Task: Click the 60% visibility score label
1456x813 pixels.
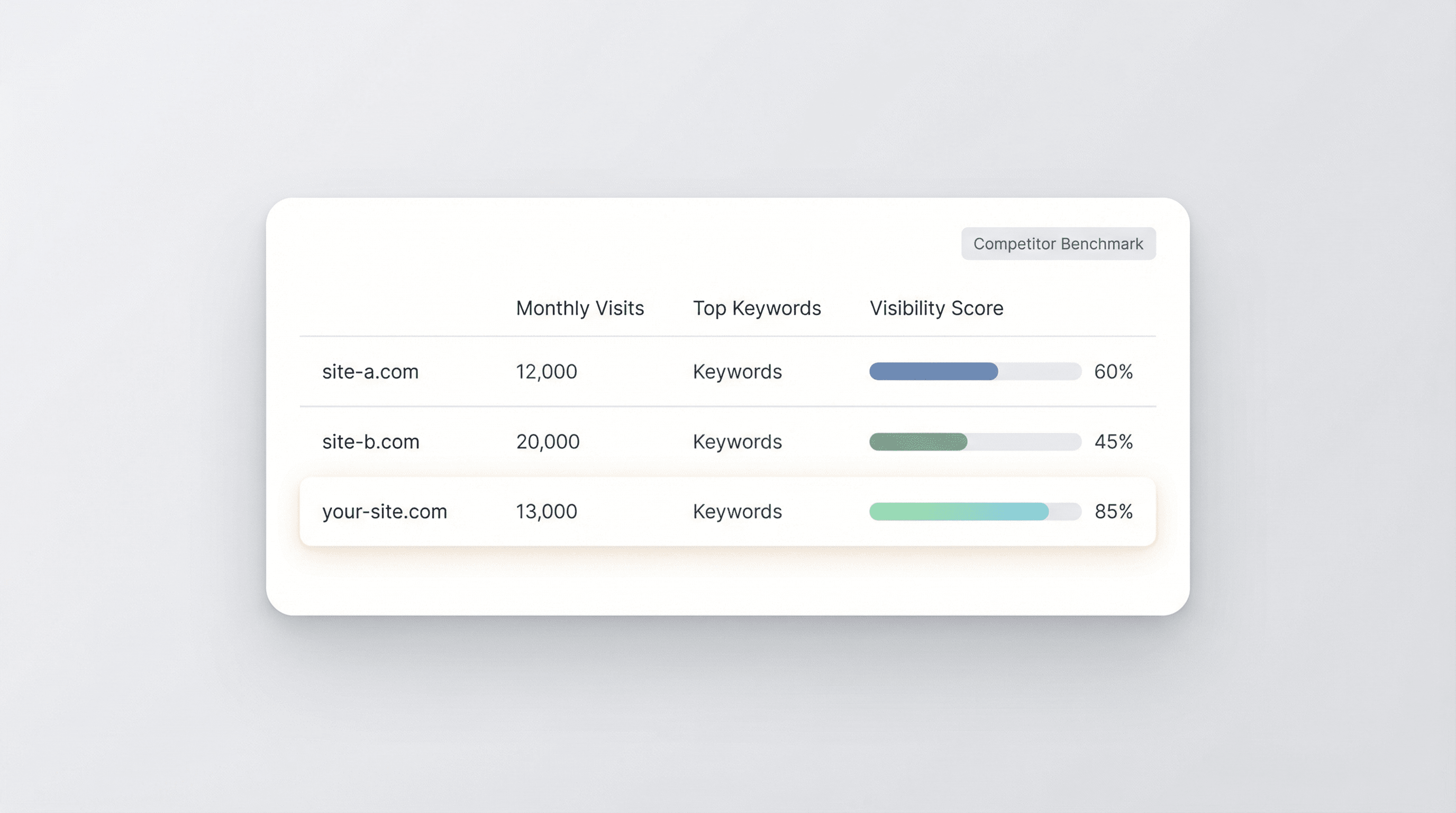Action: point(1113,372)
